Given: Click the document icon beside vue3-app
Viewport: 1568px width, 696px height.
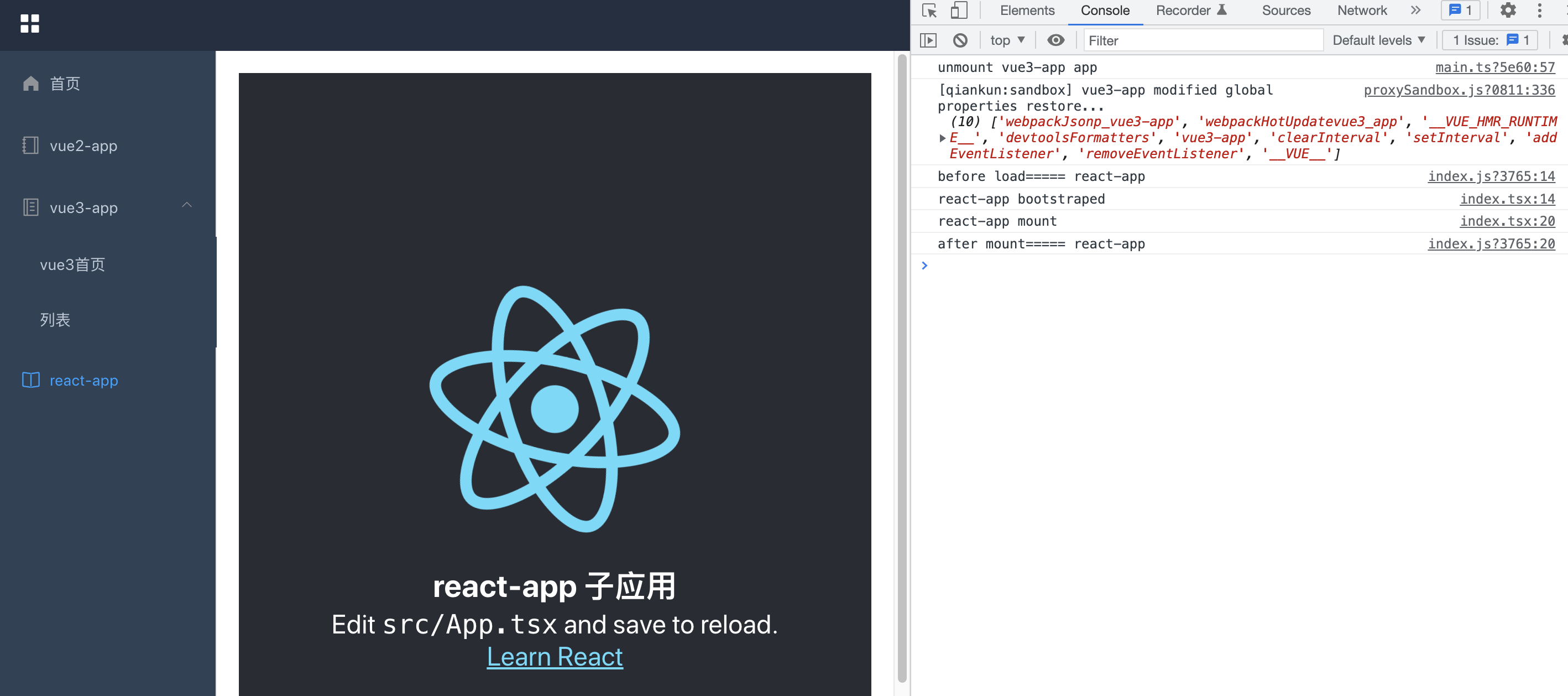Looking at the screenshot, I should coord(30,207).
